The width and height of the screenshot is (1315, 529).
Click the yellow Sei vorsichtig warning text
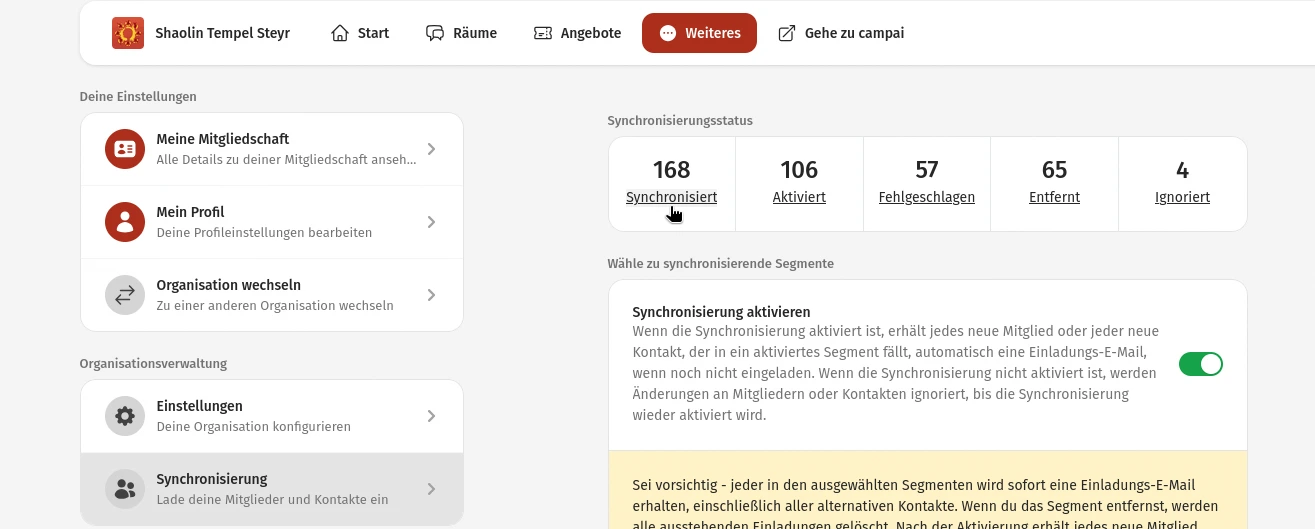tap(926, 505)
